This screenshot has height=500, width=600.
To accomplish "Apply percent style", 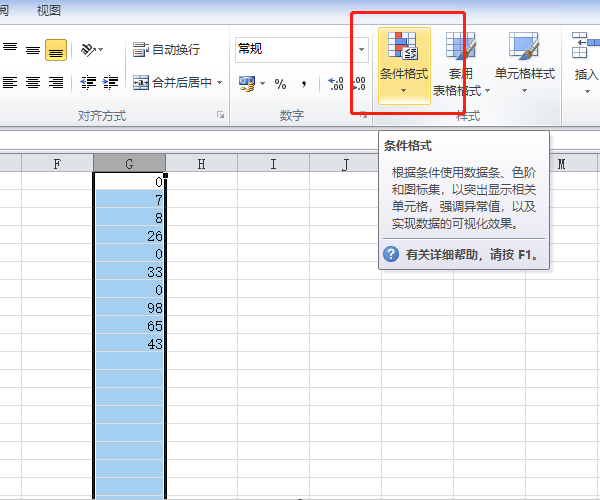I will pos(280,84).
